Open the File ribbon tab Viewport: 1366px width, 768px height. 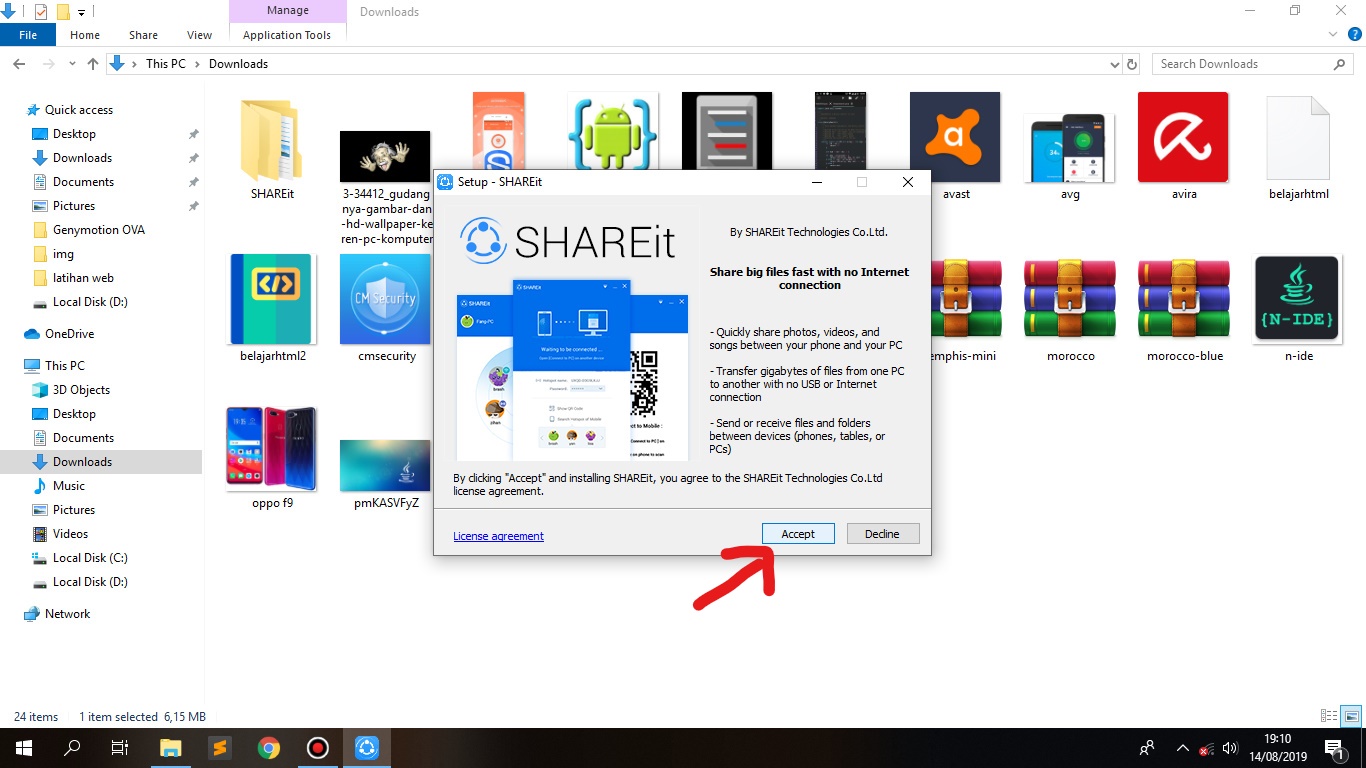[x=28, y=35]
